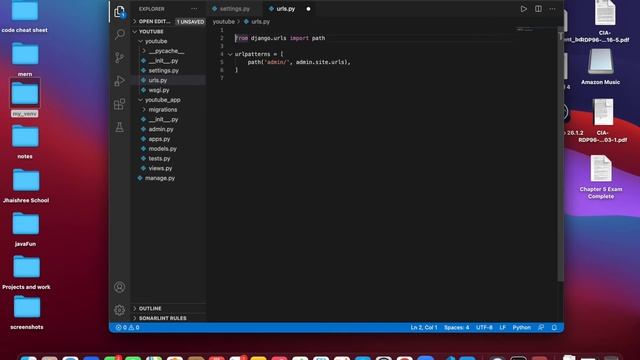Open the Source Control view
The width and height of the screenshot is (640, 360).
point(120,58)
